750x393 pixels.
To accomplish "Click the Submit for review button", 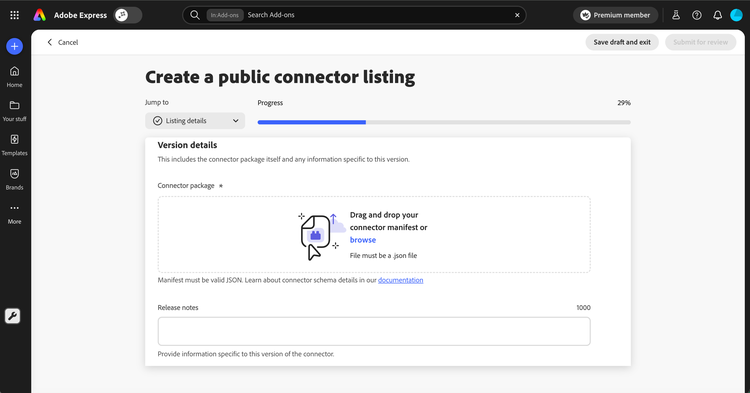I will [700, 42].
